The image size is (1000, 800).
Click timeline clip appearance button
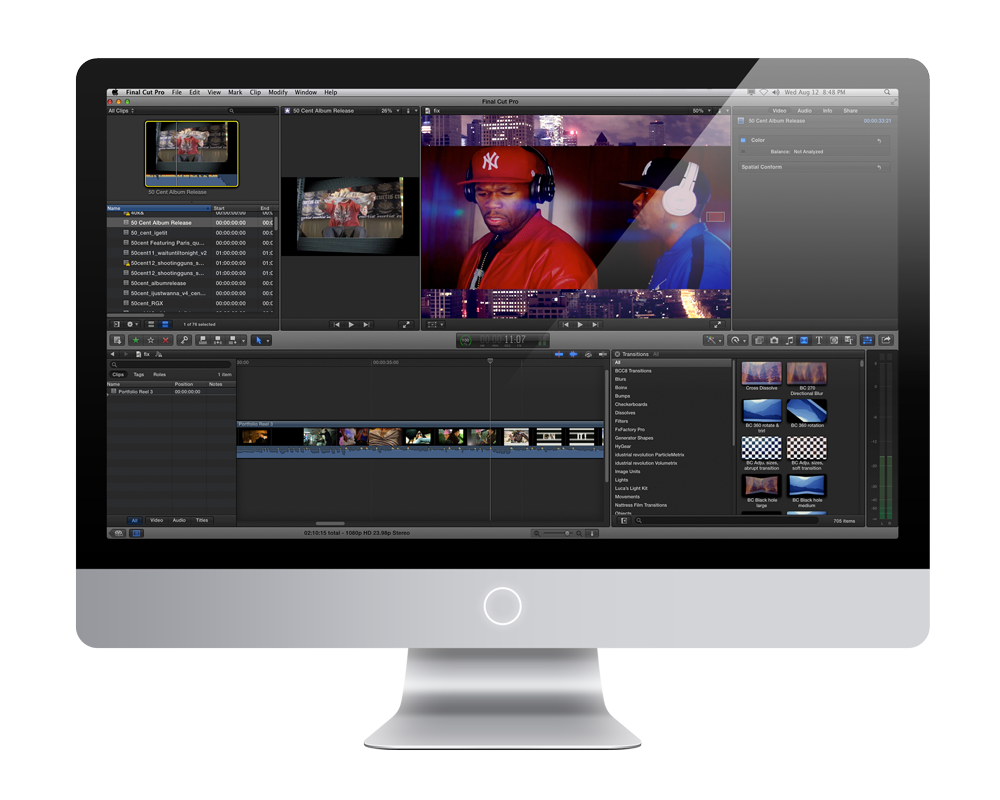click(592, 533)
